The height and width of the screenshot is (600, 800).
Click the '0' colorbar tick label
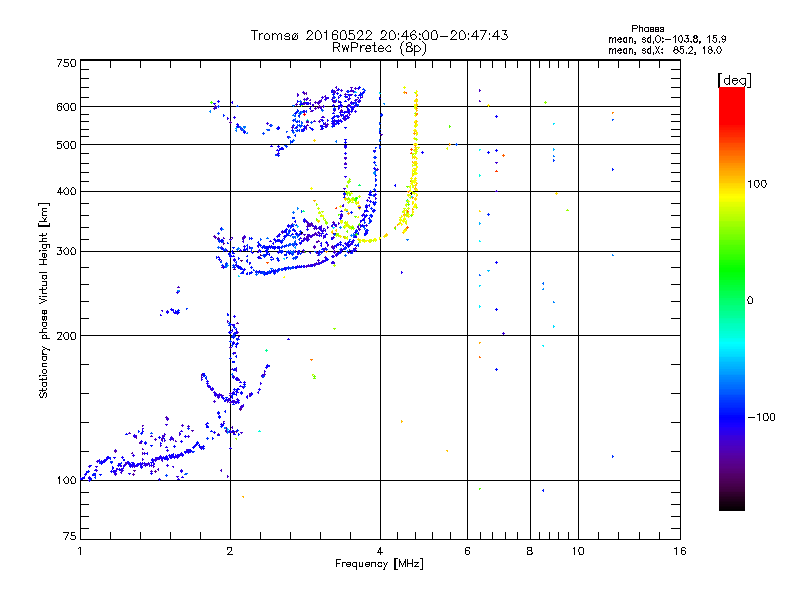(750, 301)
